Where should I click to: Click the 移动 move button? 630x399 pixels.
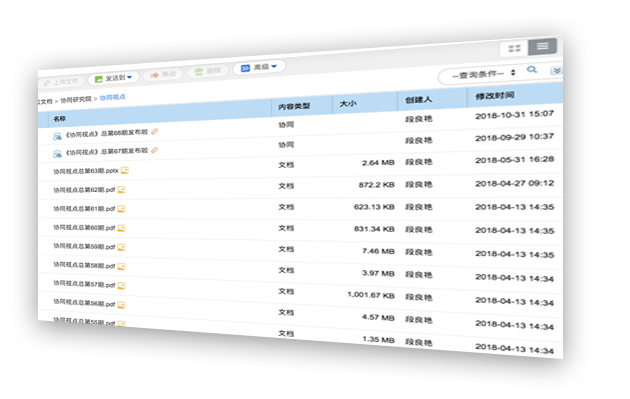[x=163, y=75]
